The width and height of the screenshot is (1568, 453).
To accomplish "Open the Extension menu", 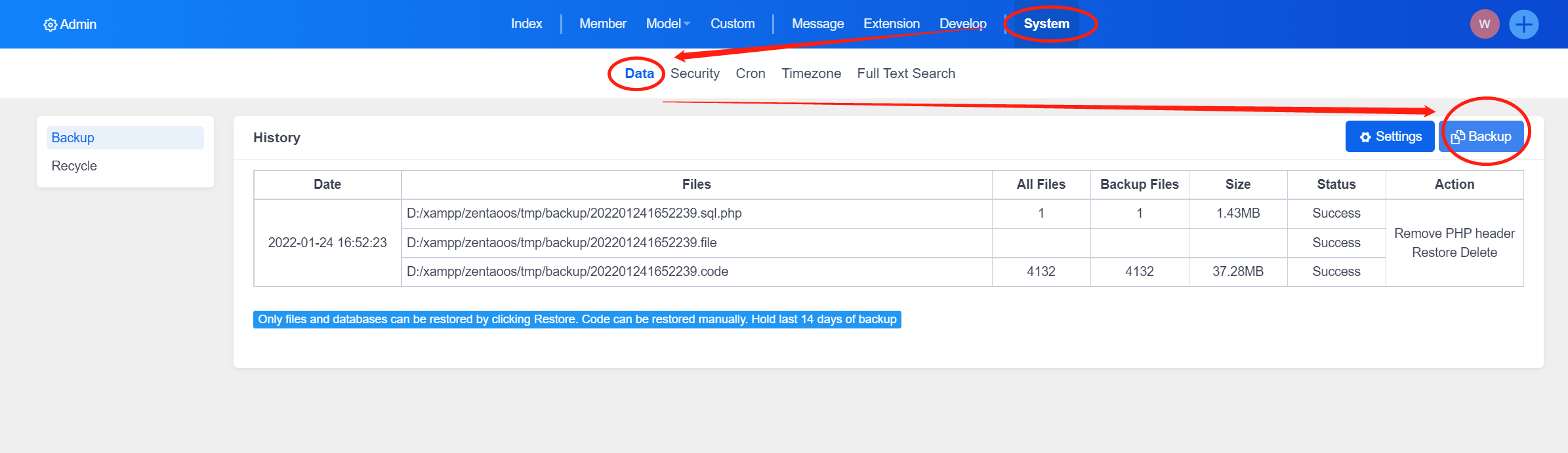I will point(891,24).
